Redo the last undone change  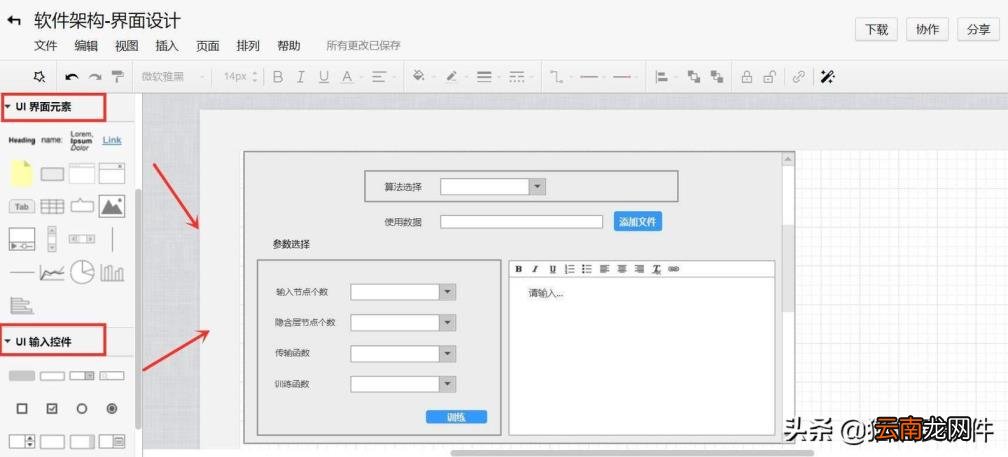(x=95, y=77)
